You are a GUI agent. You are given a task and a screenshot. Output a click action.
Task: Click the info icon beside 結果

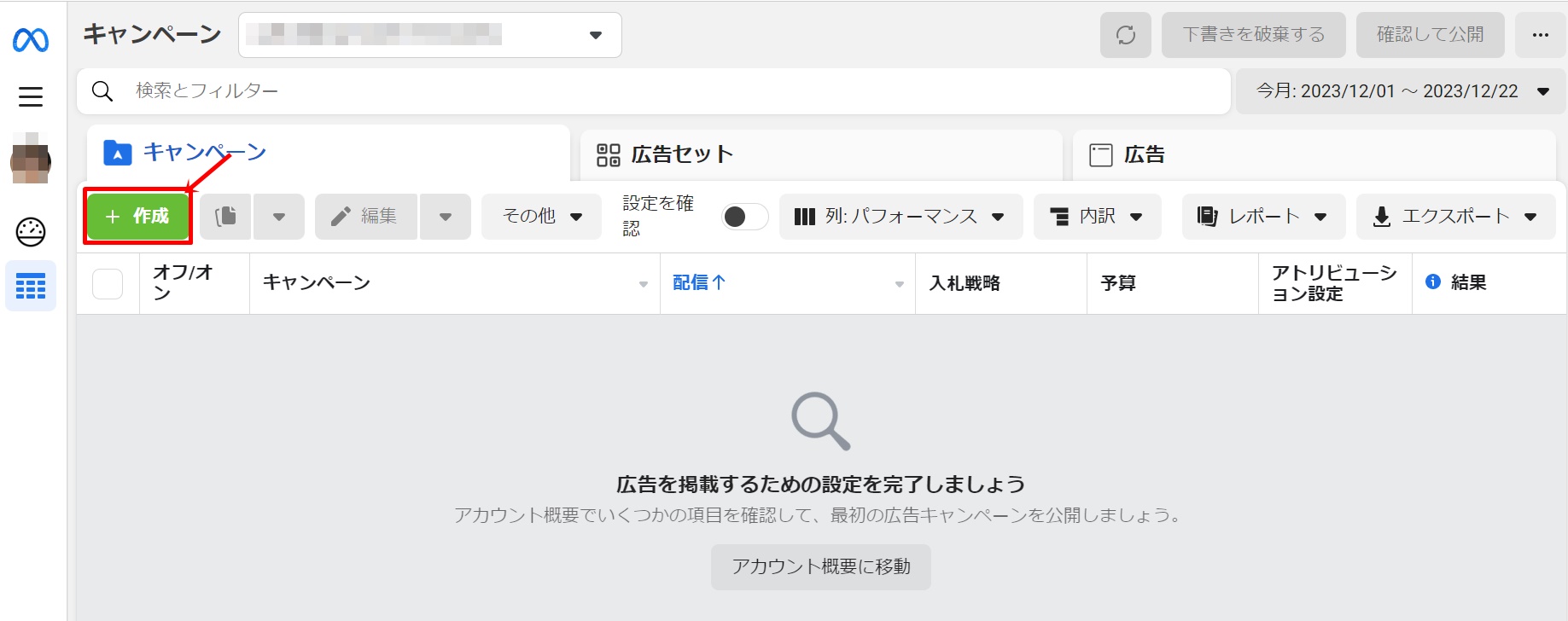point(1433,282)
